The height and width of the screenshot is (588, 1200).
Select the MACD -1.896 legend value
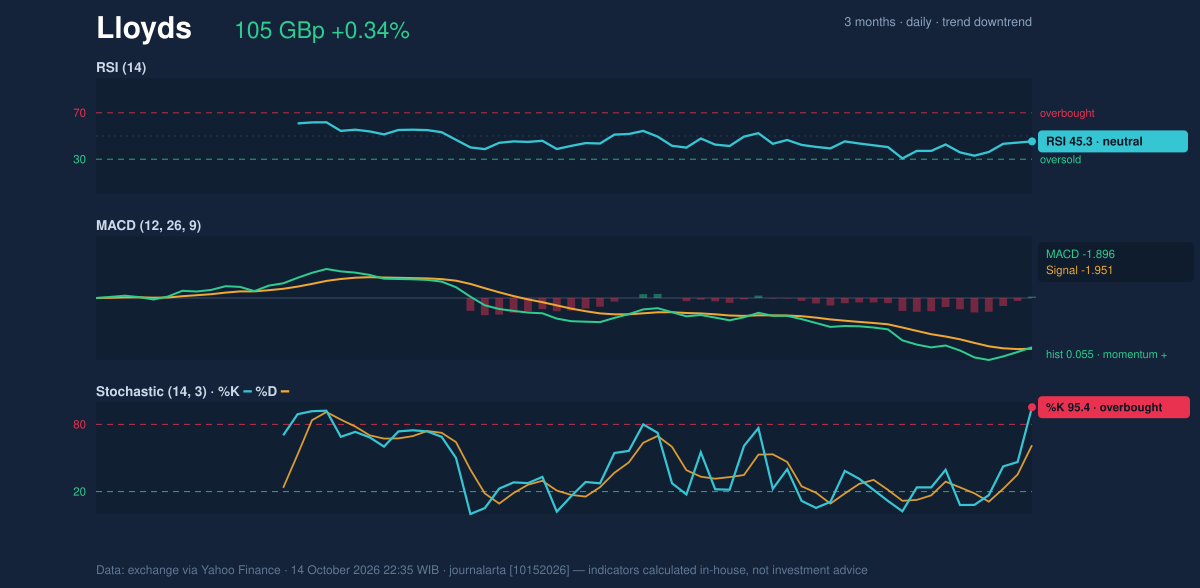pos(1080,254)
